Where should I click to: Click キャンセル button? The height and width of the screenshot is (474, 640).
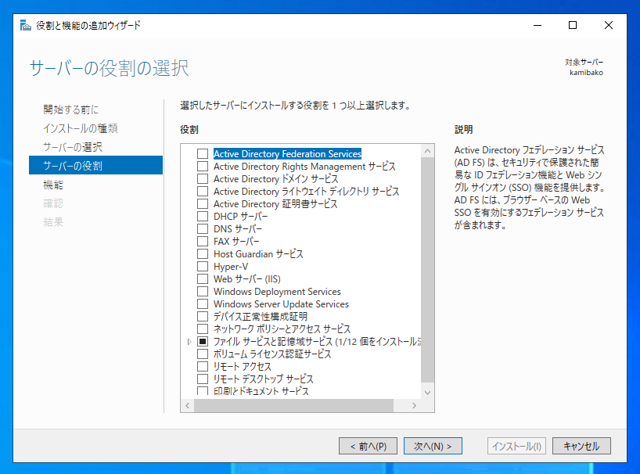point(581,446)
